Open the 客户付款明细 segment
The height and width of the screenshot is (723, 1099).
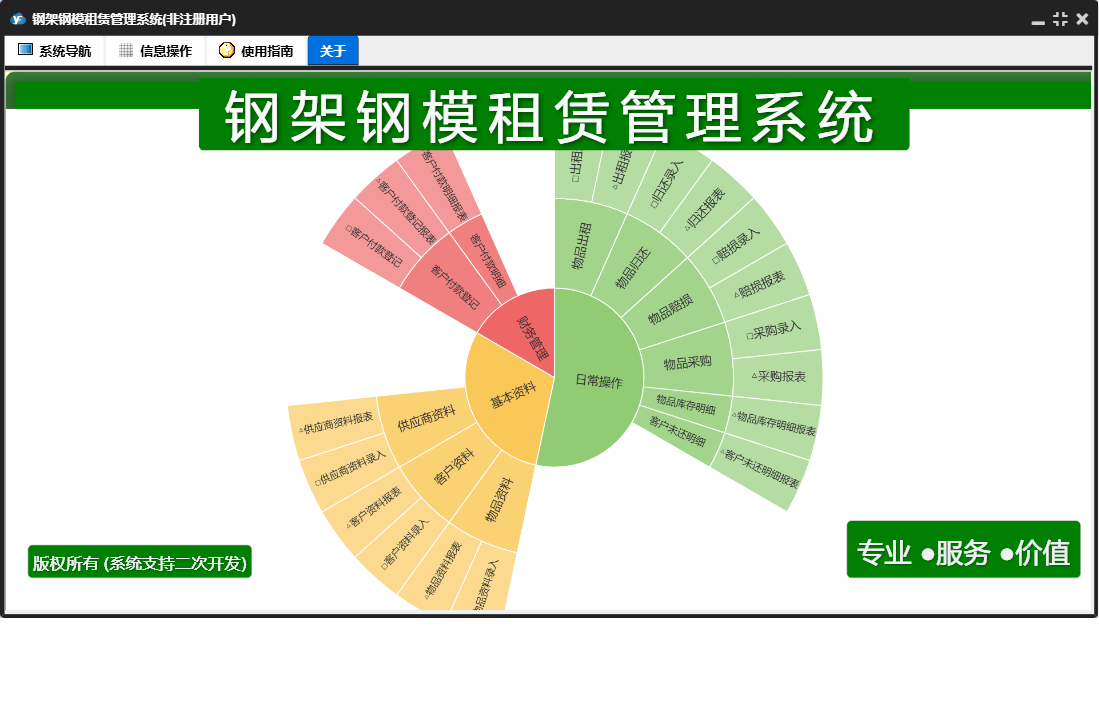pos(486,261)
